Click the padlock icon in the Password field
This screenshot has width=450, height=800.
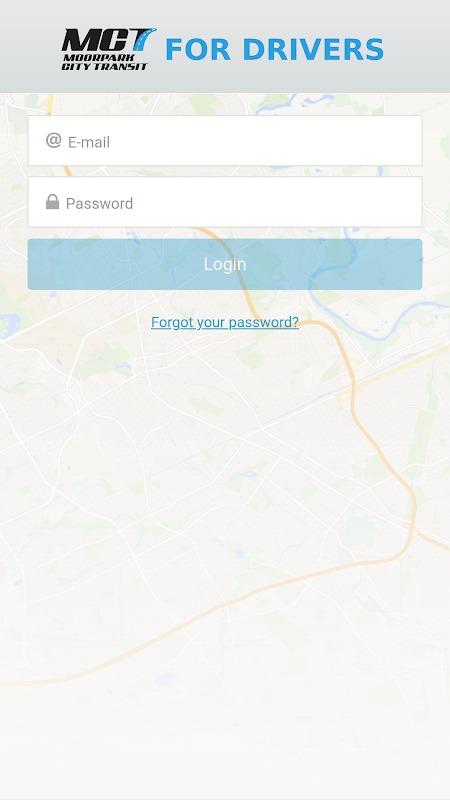coord(52,202)
